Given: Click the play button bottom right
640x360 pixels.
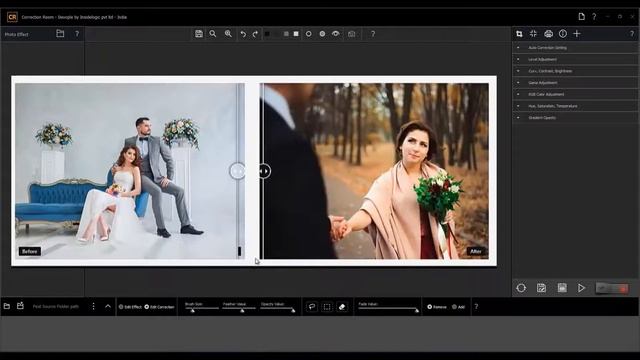Looking at the screenshot, I should 581,288.
